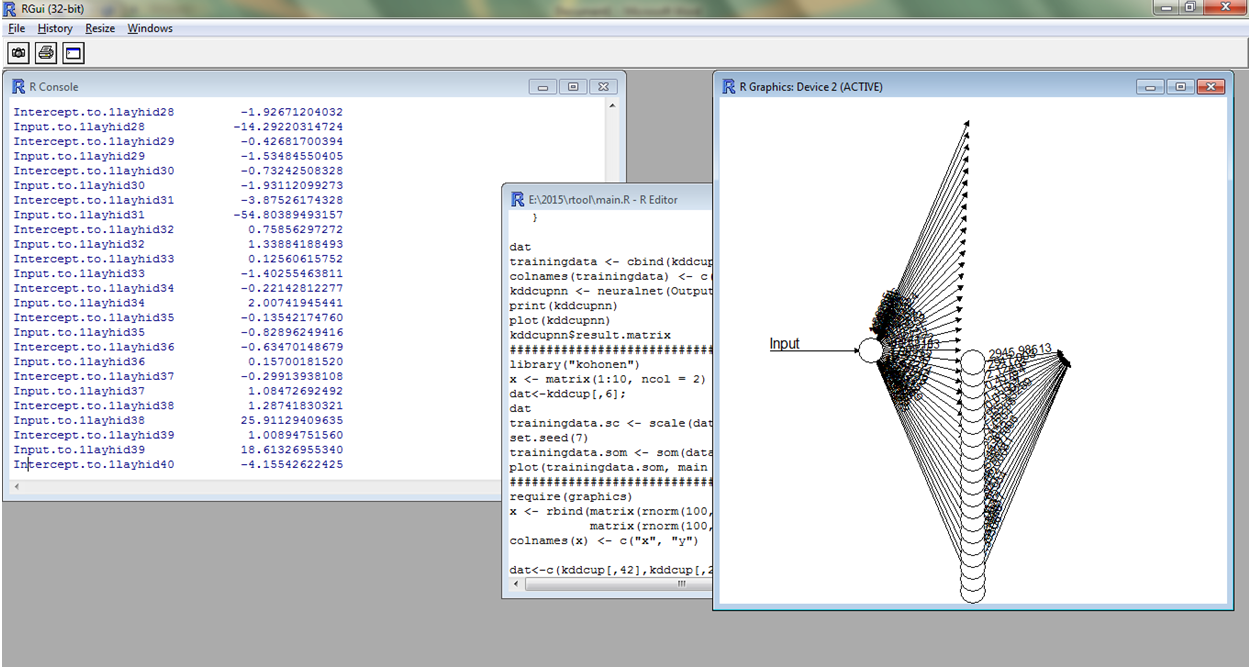Click the R icon on the main.R editor title bar
The width and height of the screenshot is (1249, 668).
pyautogui.click(x=516, y=198)
